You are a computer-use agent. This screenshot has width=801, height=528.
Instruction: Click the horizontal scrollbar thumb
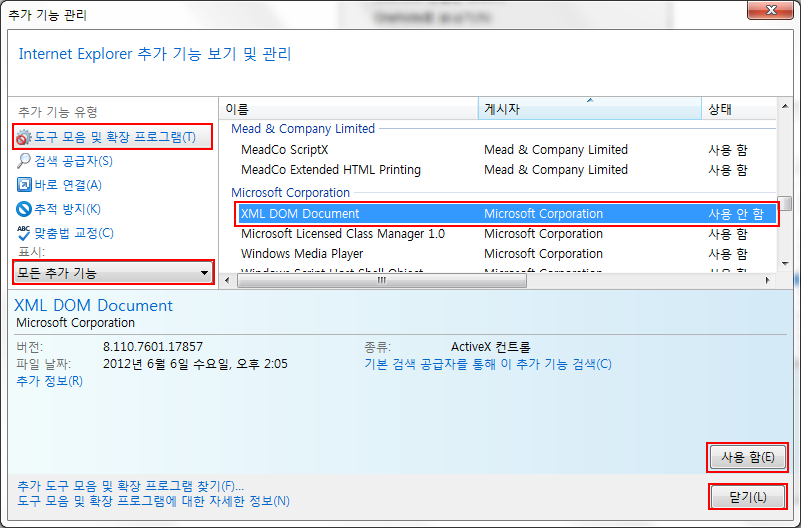pos(382,280)
